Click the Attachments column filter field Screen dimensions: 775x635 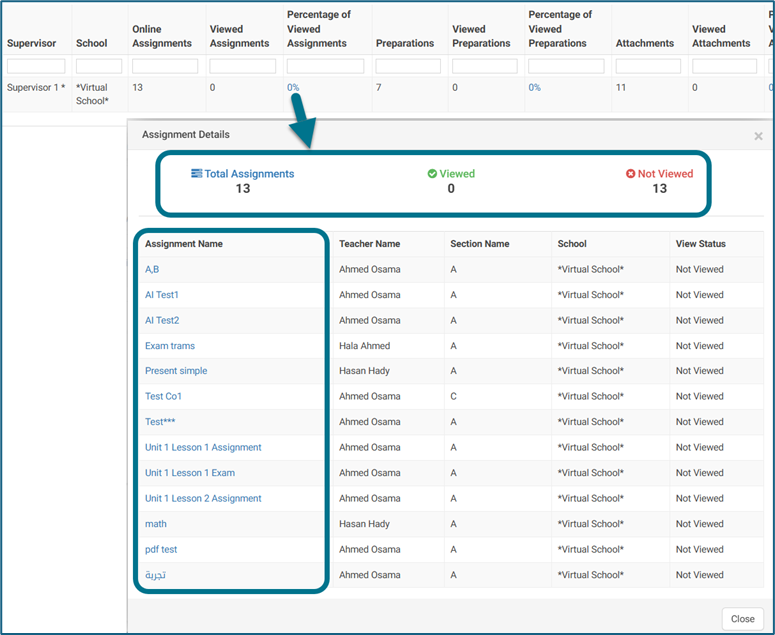tap(648, 66)
